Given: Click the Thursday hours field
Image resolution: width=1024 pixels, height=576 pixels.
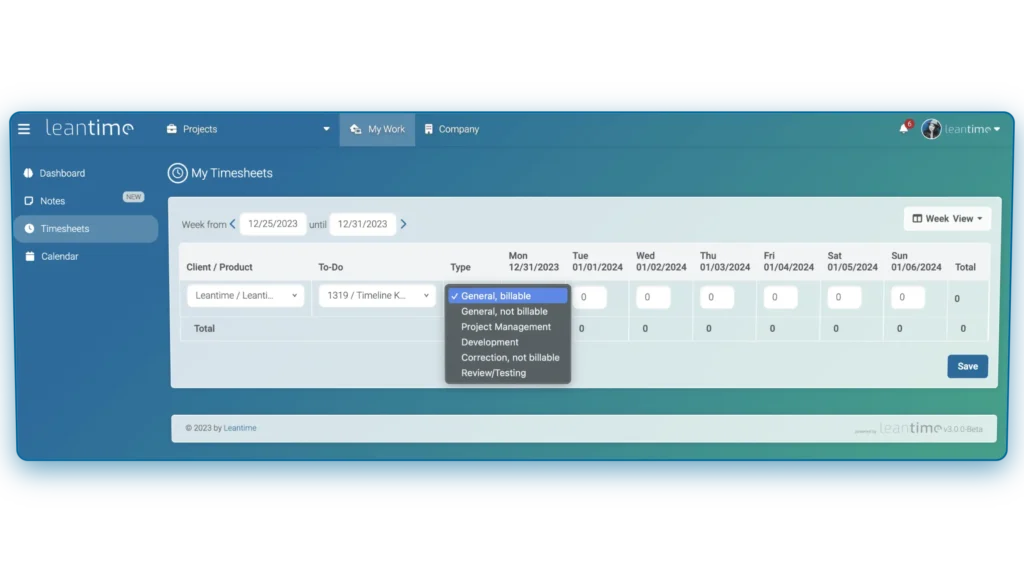Looking at the screenshot, I should pyautogui.click(x=717, y=297).
